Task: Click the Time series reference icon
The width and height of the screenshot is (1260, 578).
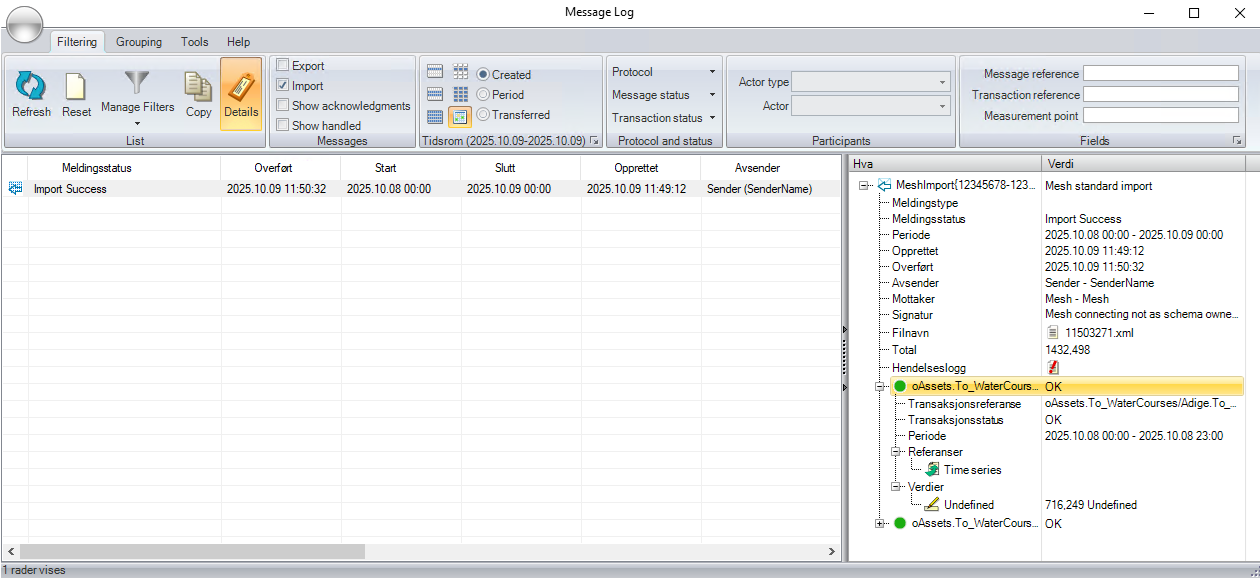Action: tap(932, 469)
